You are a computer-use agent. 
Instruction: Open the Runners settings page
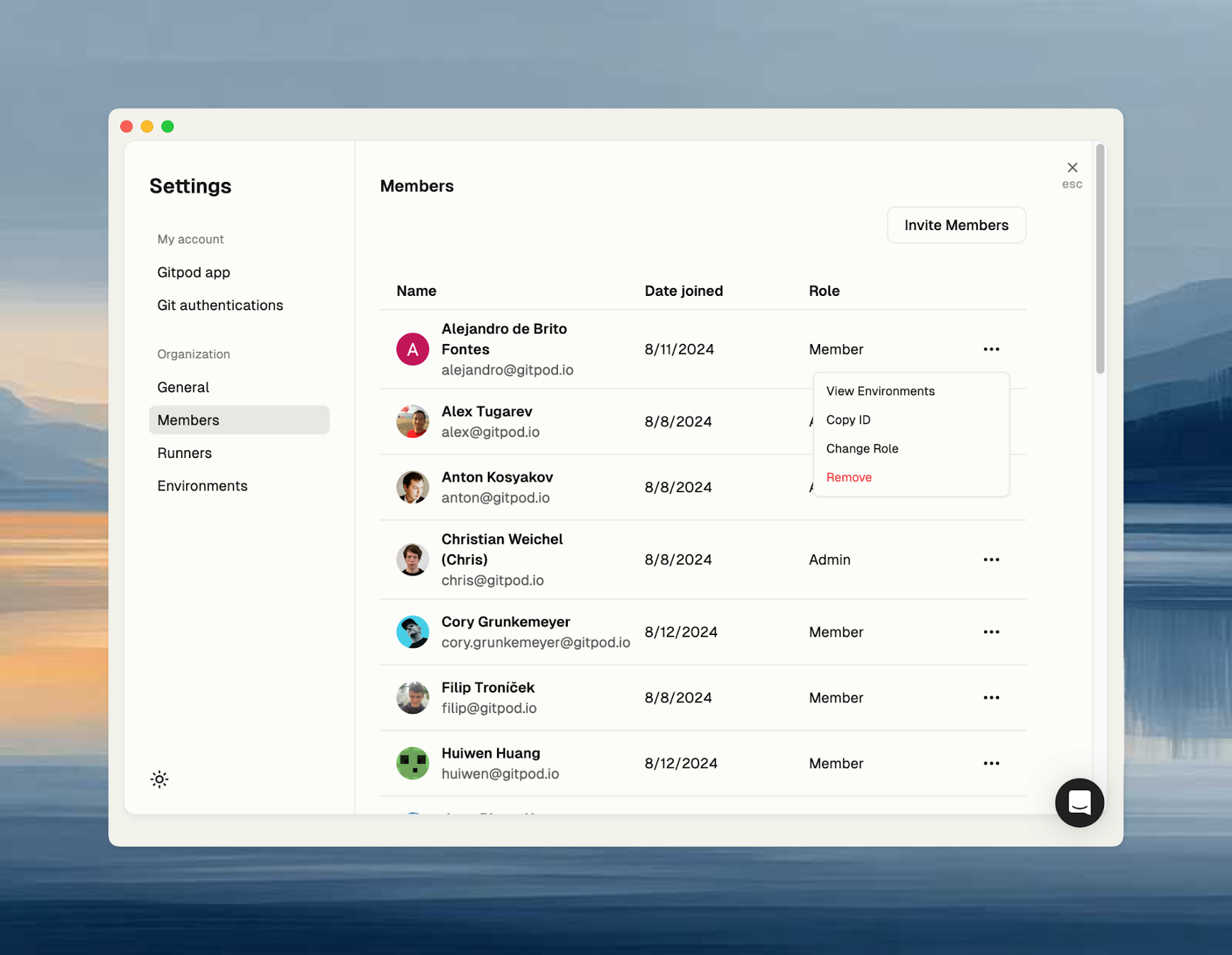(x=184, y=453)
